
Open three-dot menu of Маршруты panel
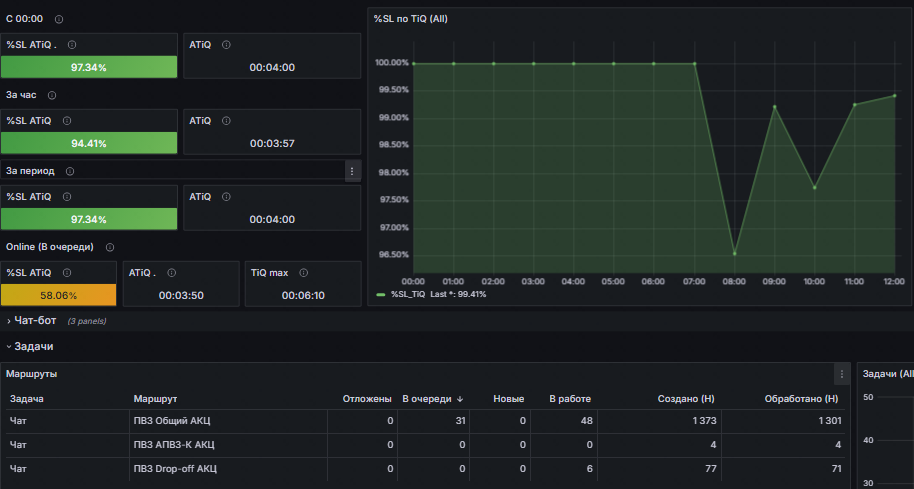pos(842,374)
